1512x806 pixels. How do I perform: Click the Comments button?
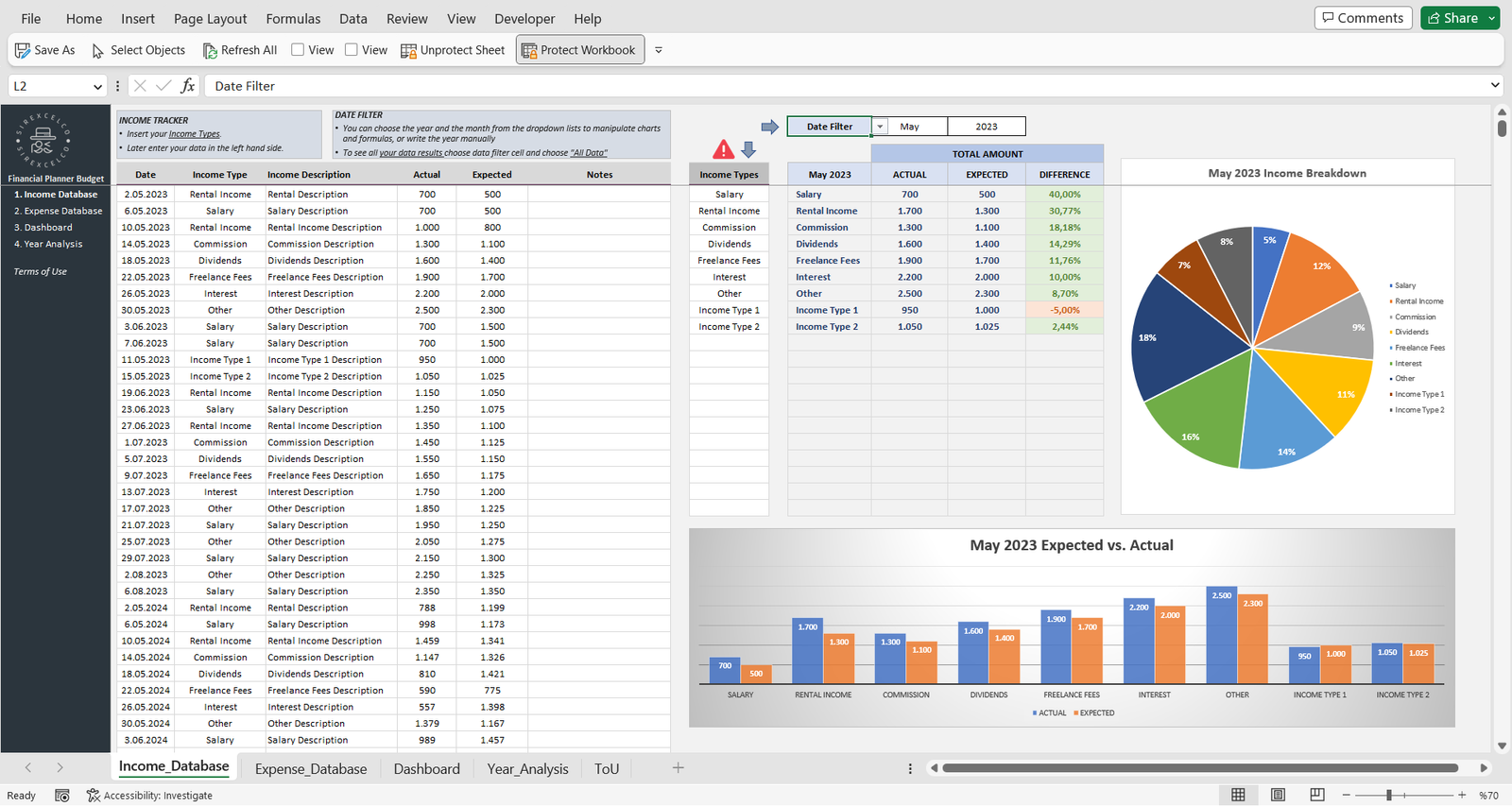click(x=1363, y=18)
